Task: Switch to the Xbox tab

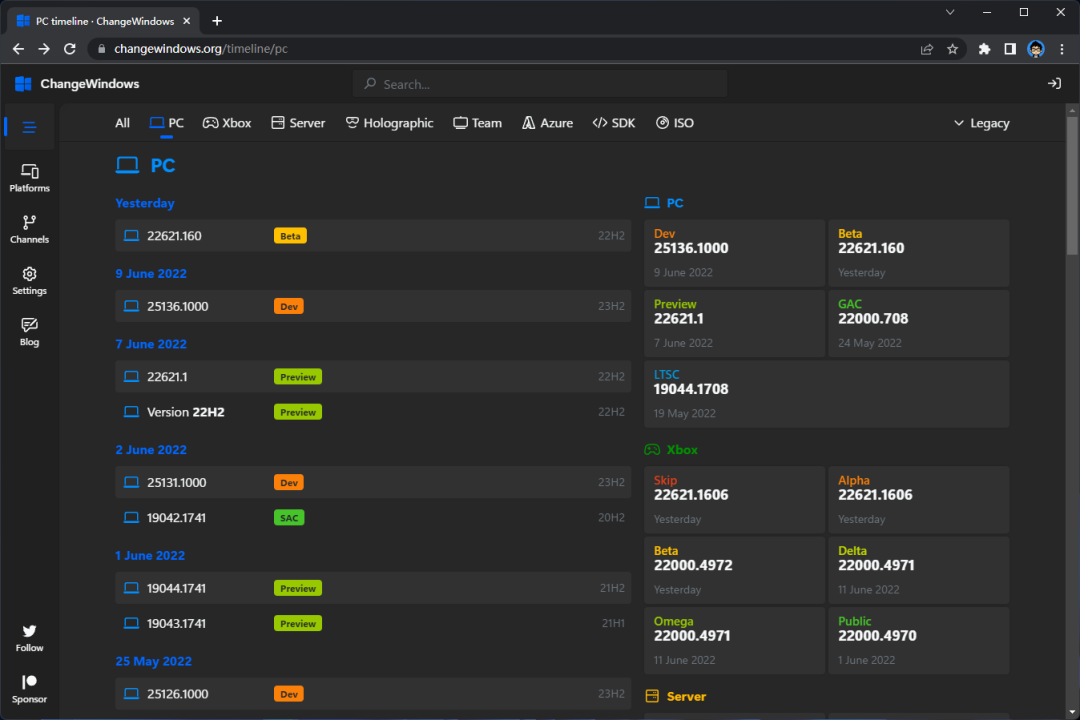Action: pyautogui.click(x=227, y=123)
